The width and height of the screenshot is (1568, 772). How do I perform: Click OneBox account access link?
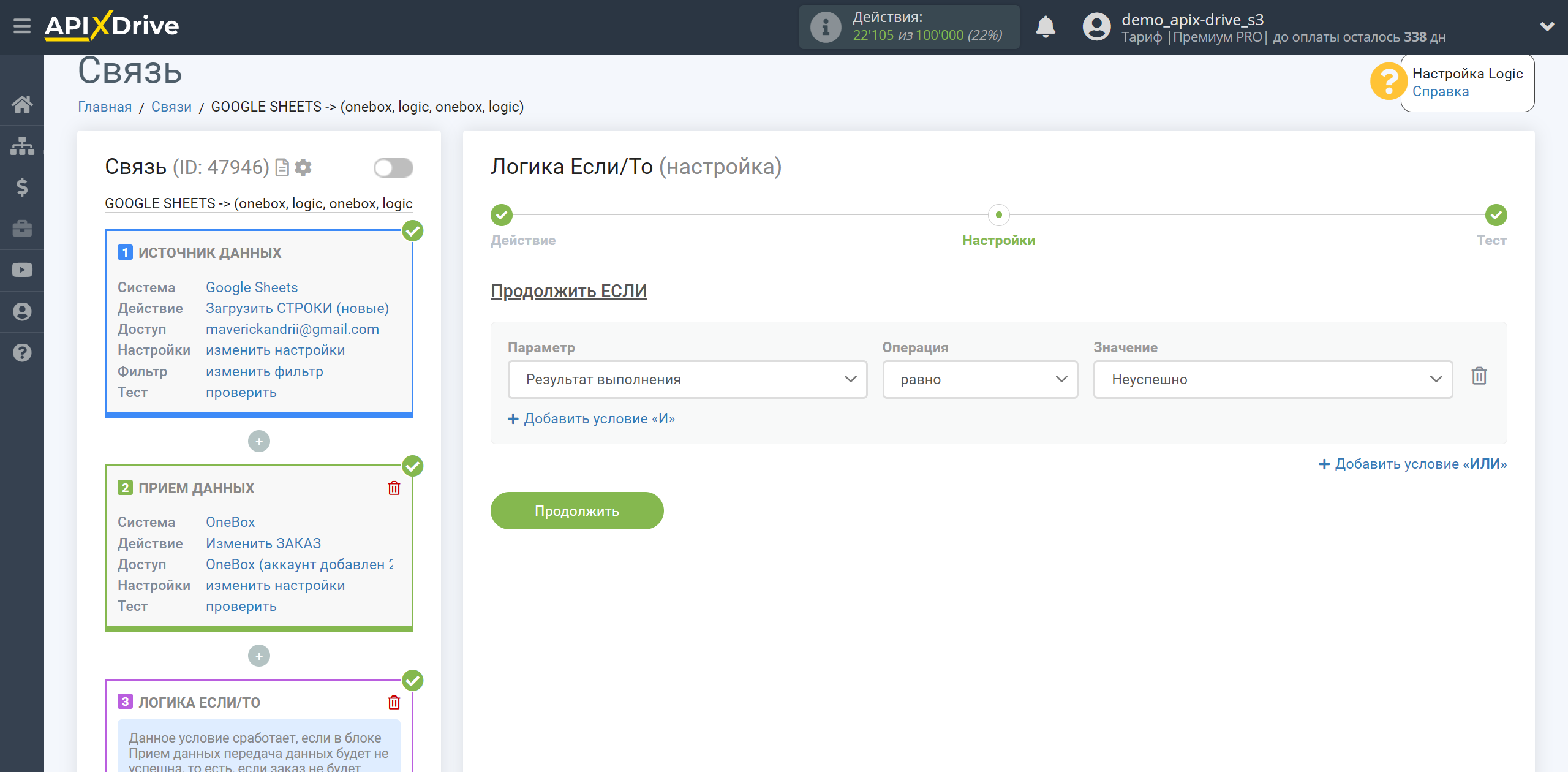[300, 564]
